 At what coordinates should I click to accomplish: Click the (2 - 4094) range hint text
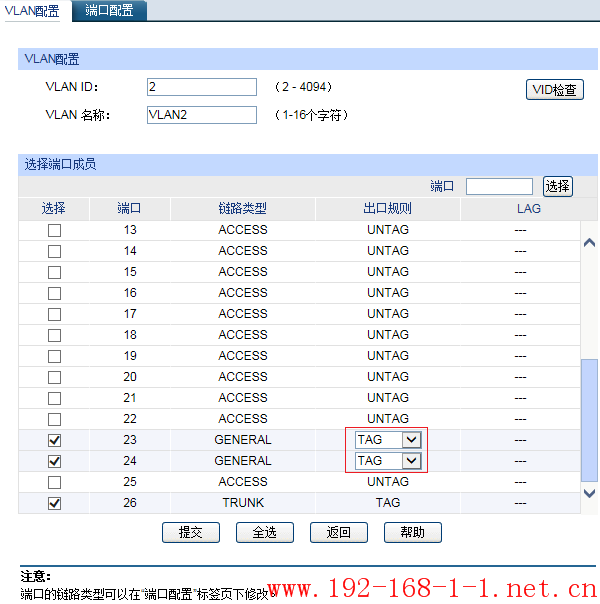tap(303, 87)
